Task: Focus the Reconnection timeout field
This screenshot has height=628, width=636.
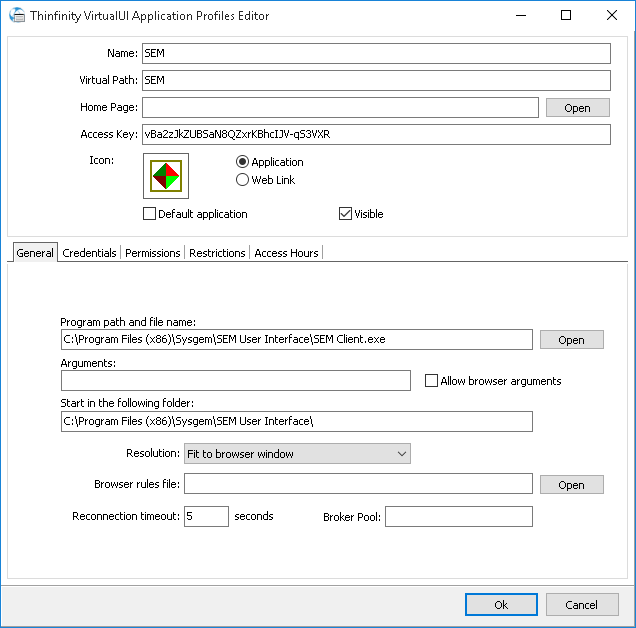Action: coord(206,517)
